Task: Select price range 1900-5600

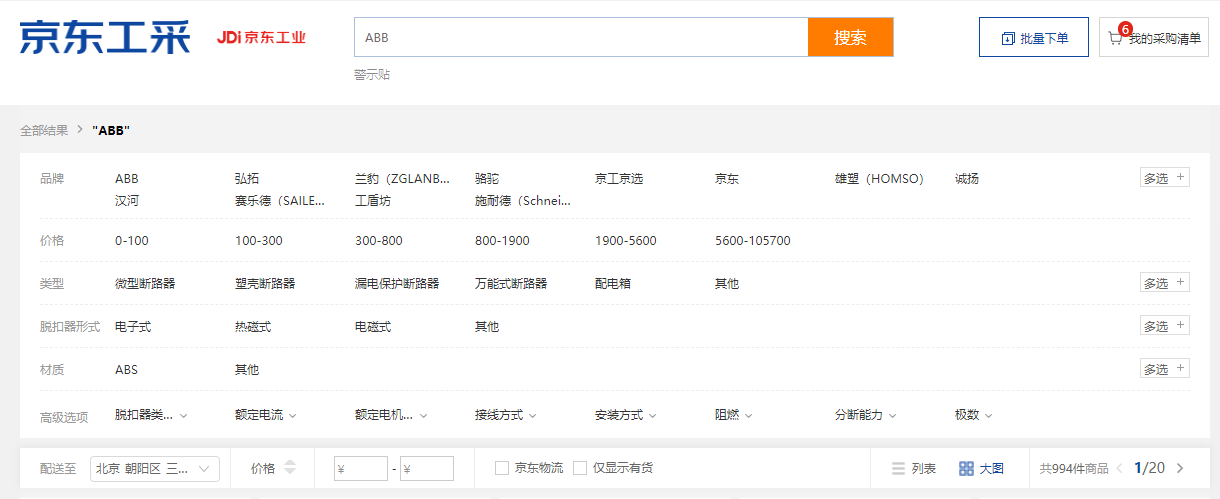Action: pyautogui.click(x=626, y=241)
